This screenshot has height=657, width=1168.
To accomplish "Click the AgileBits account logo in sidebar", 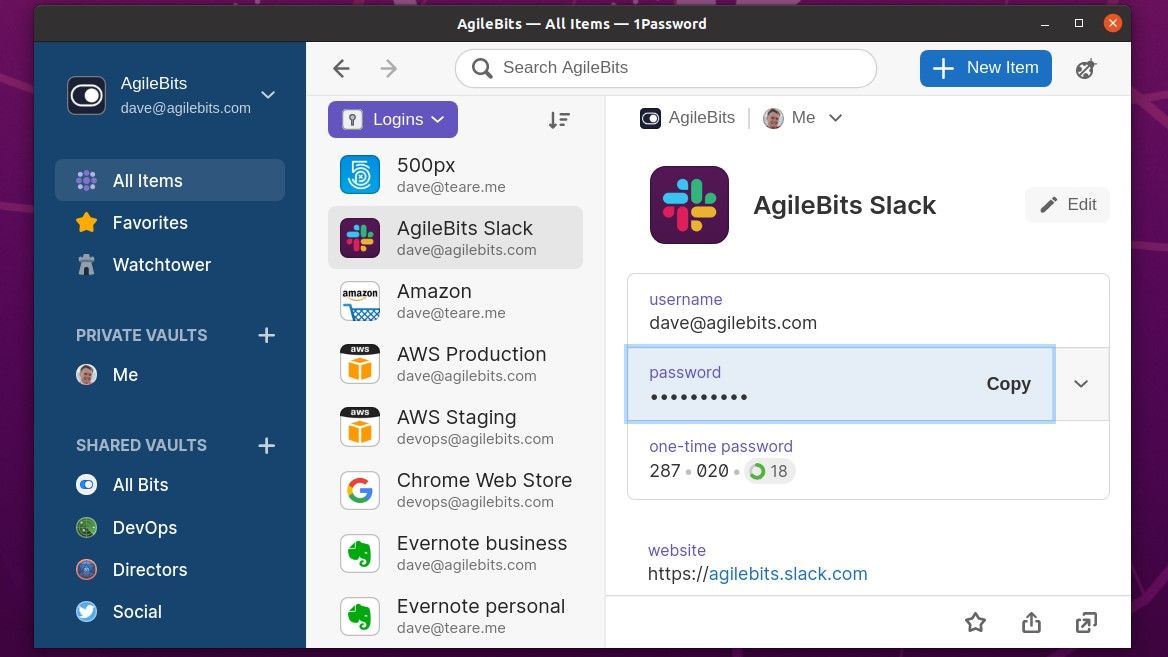I will pos(86,95).
